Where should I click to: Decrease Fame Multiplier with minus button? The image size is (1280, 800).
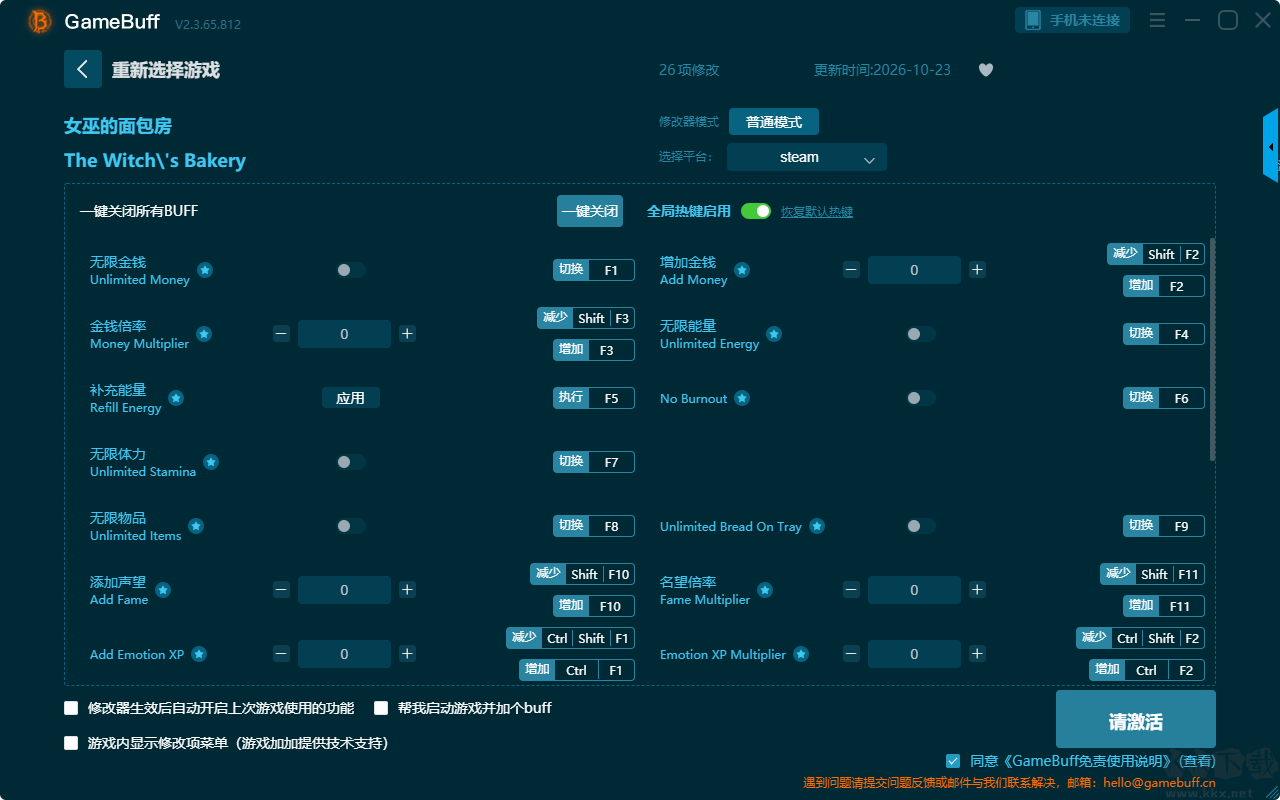(x=851, y=590)
